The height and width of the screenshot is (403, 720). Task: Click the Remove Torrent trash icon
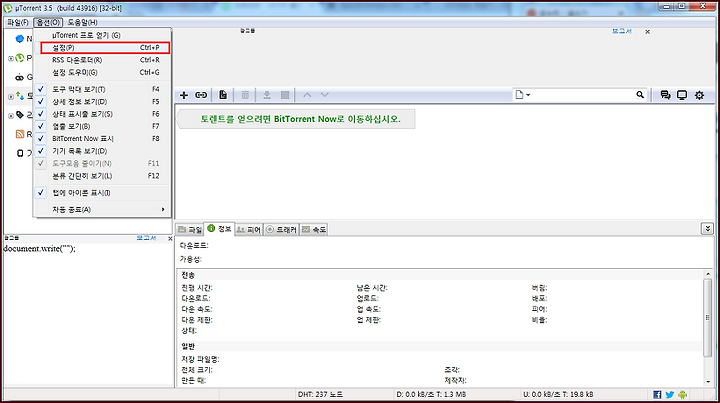[x=245, y=95]
